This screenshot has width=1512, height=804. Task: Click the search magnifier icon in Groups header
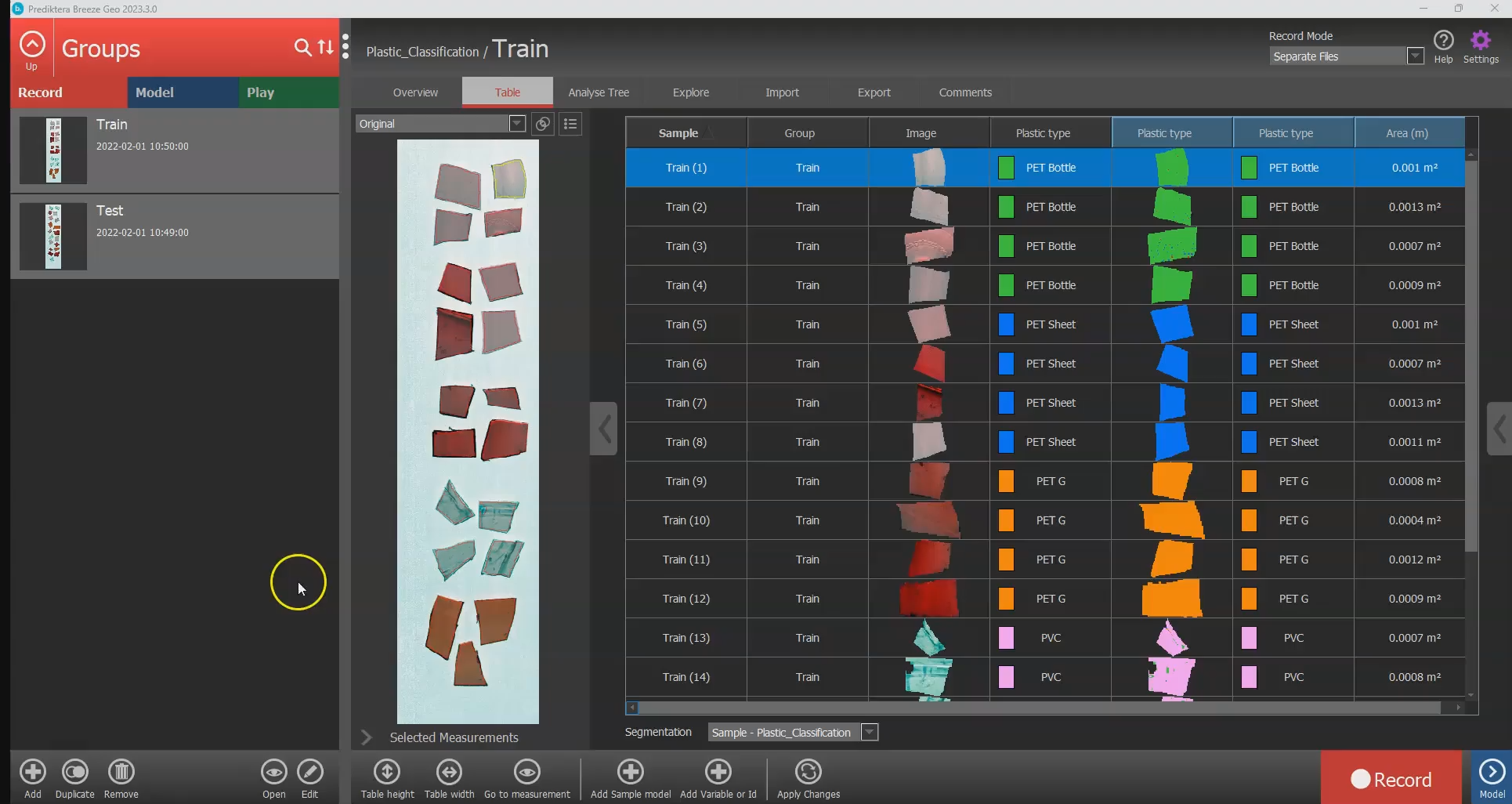point(302,47)
